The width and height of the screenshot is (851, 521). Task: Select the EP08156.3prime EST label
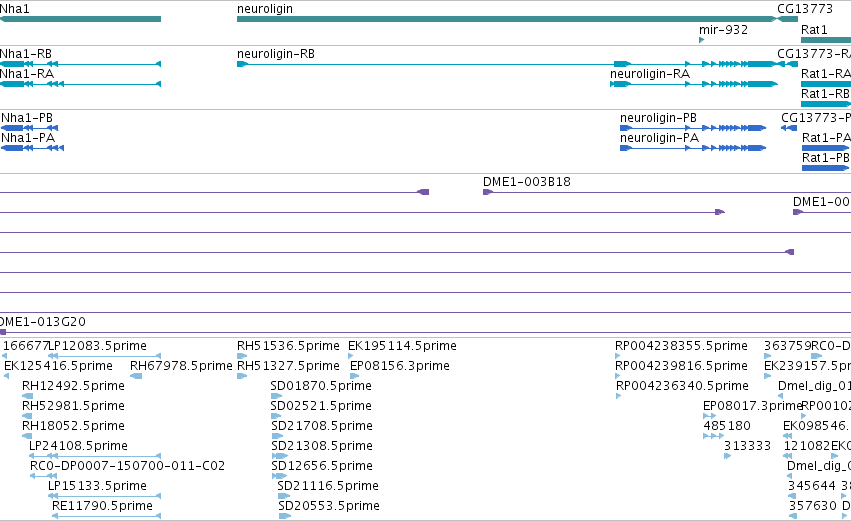(x=399, y=366)
